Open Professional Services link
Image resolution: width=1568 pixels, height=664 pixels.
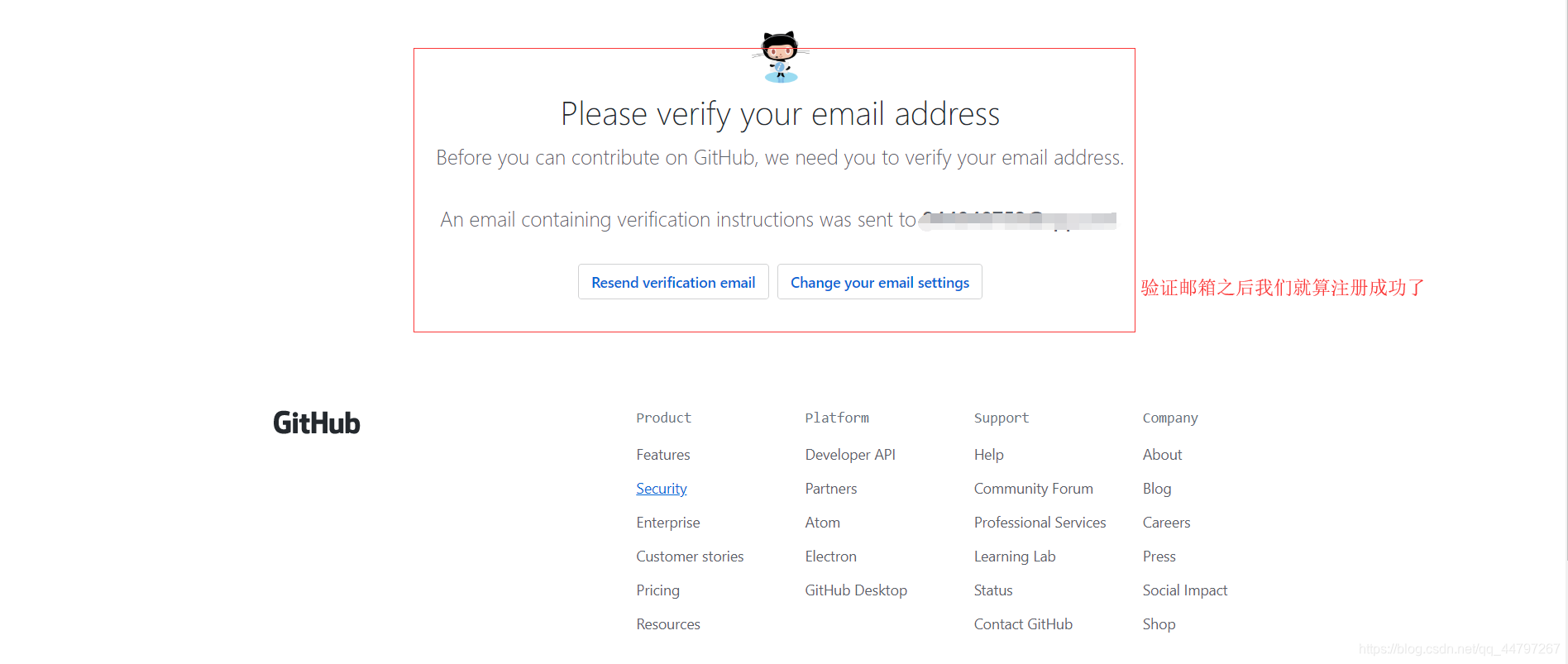pyautogui.click(x=1040, y=523)
